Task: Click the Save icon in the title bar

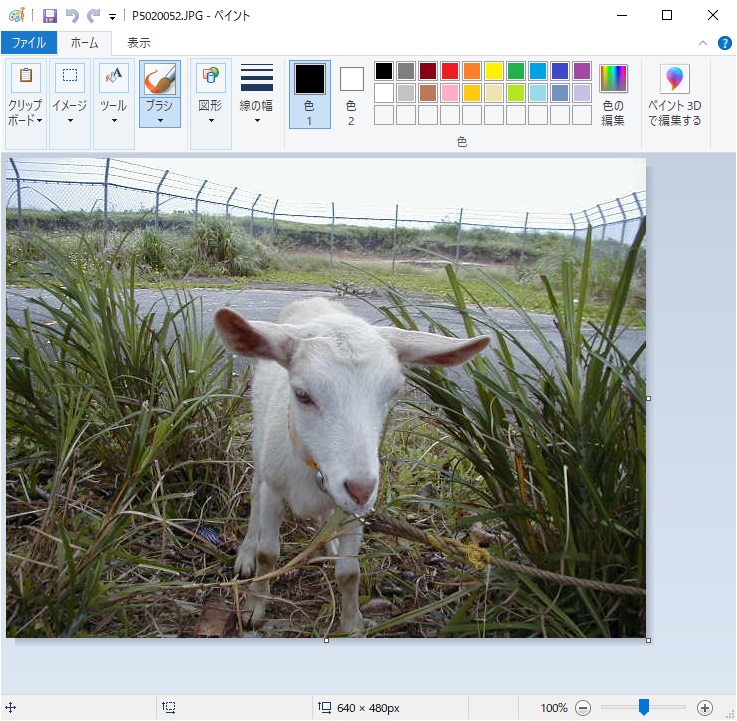Action: pyautogui.click(x=49, y=16)
